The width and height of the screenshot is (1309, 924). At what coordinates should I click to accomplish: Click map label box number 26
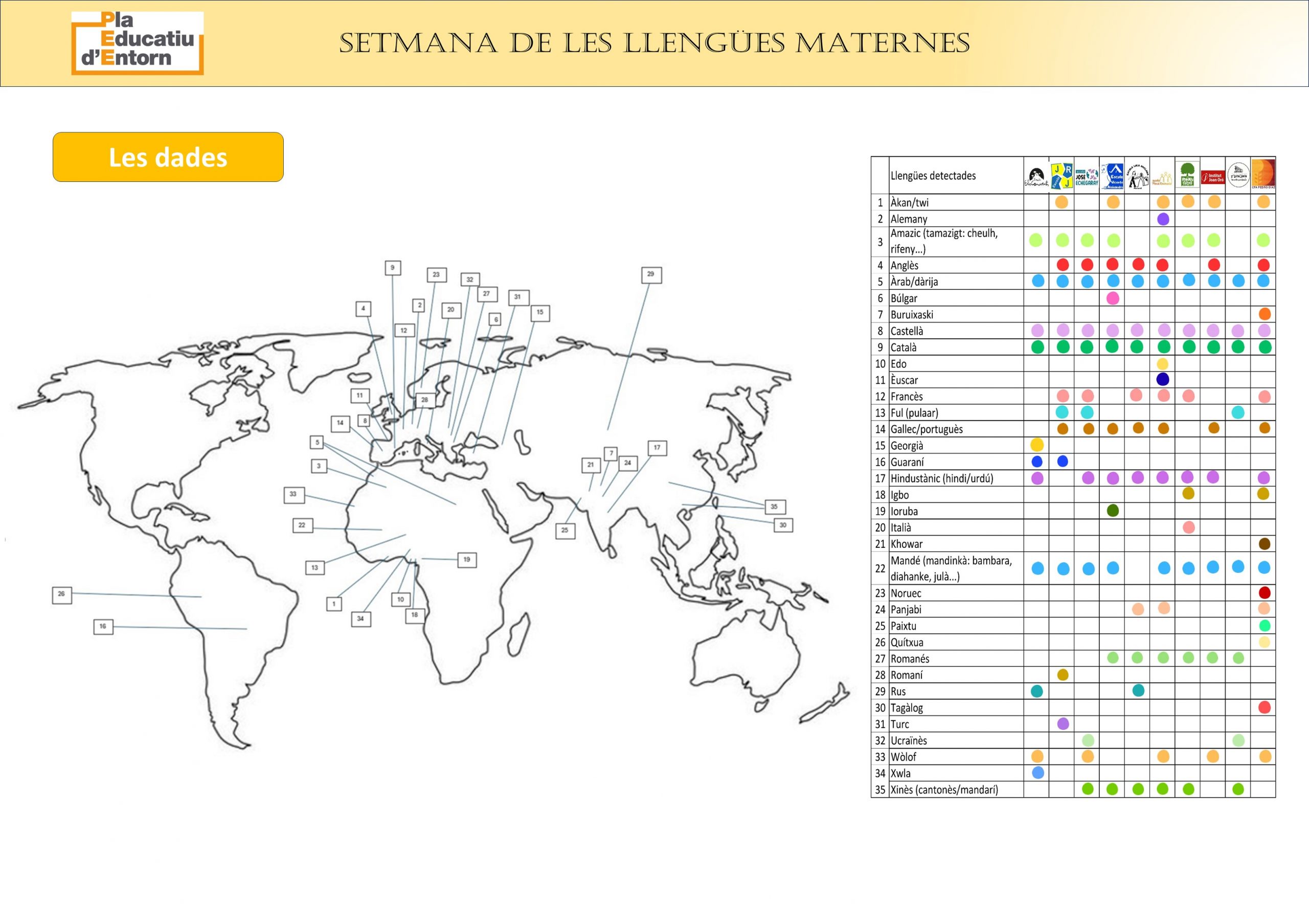coord(61,594)
